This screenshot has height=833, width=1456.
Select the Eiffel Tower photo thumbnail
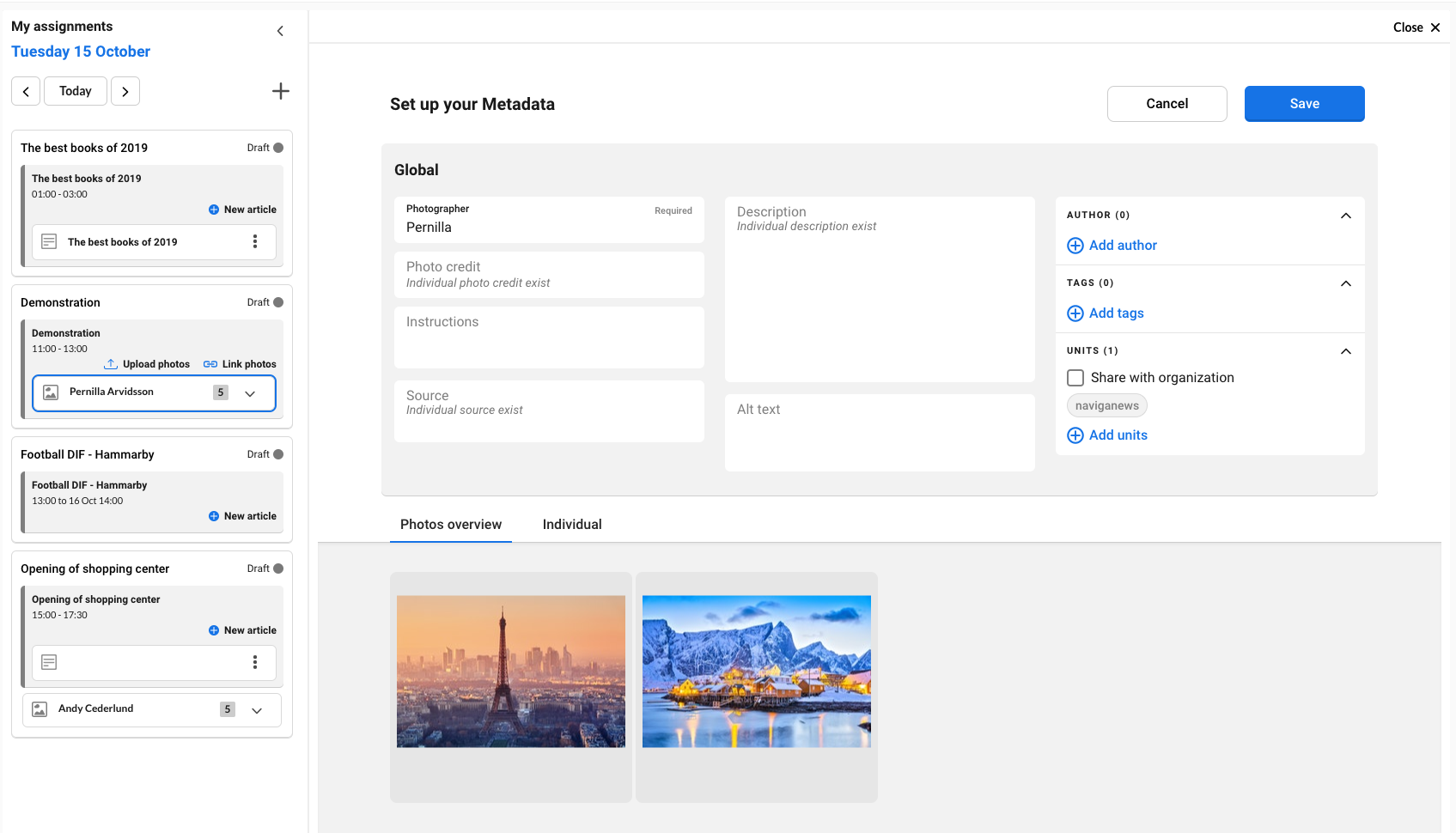[511, 672]
